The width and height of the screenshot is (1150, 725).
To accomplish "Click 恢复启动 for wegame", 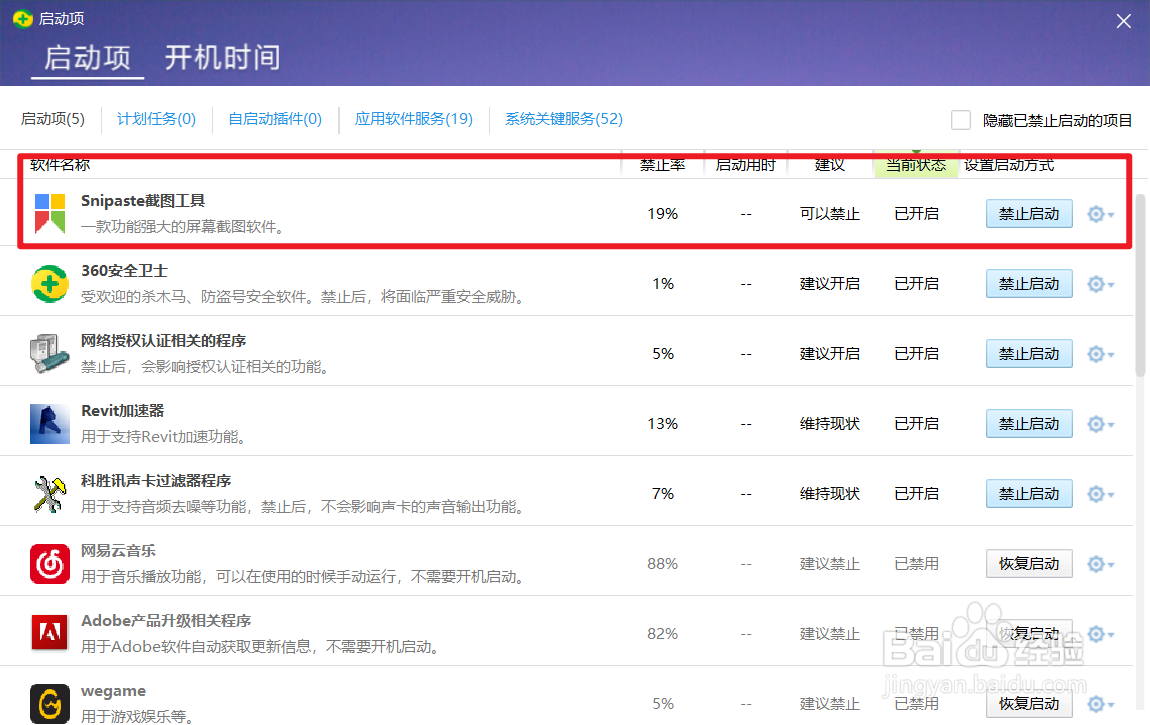I will [x=1029, y=704].
